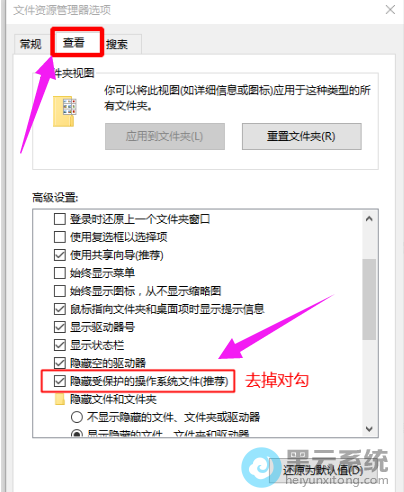Close the 文件资源管理器选项 dialog
404x492 pixels.
[x=390, y=9]
